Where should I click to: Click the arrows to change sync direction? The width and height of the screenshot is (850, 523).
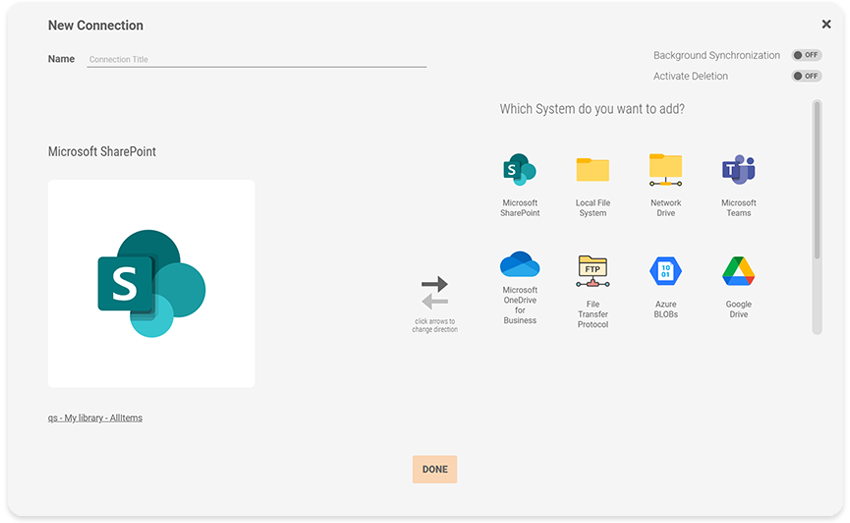click(x=434, y=293)
